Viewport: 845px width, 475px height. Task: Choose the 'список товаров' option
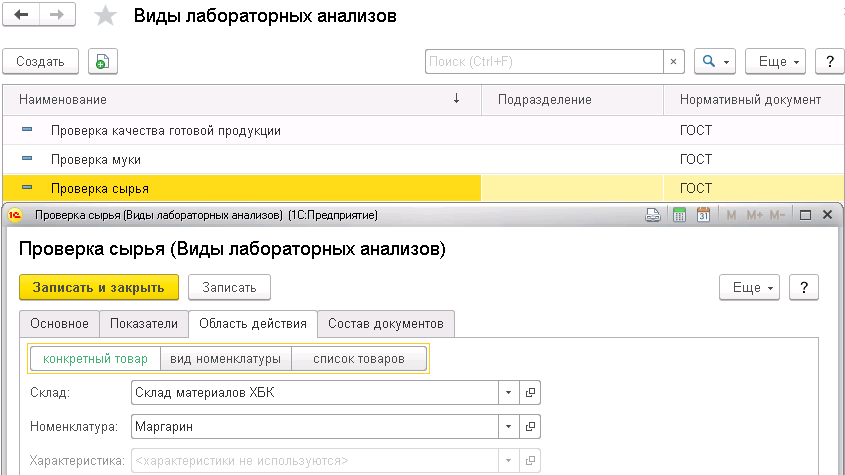[x=359, y=359]
